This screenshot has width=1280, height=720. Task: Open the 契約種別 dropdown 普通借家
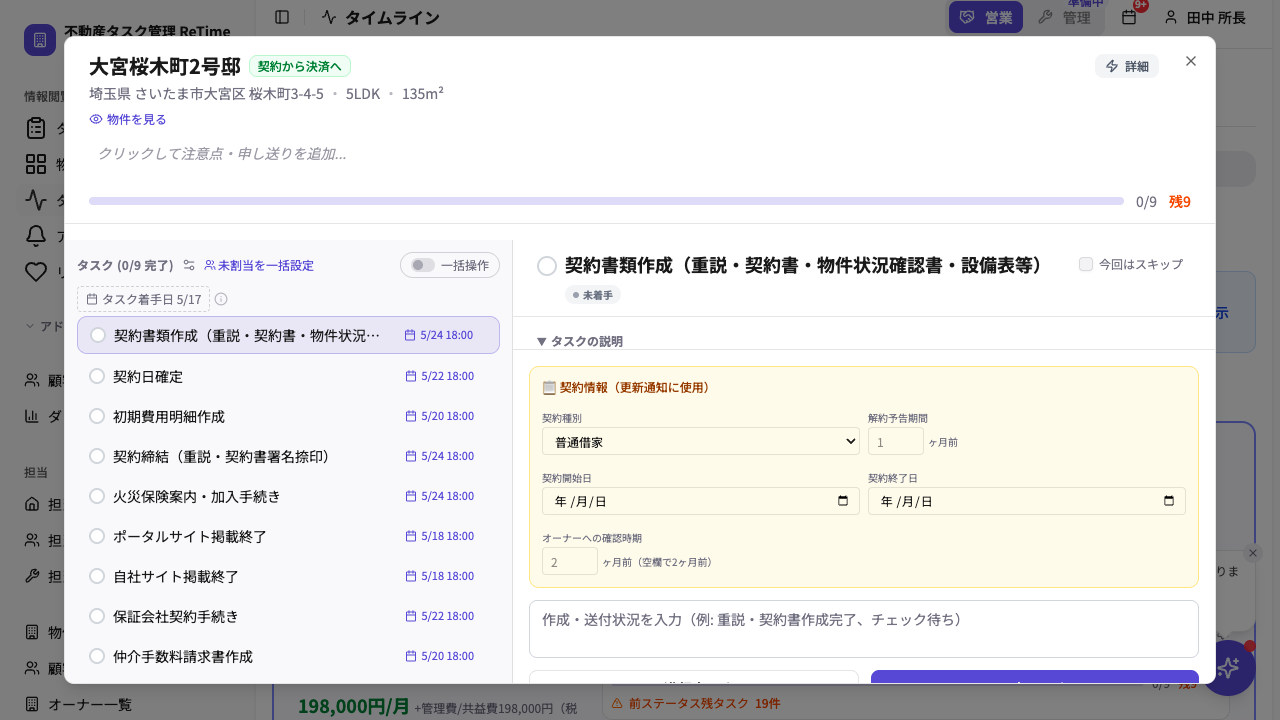(x=701, y=441)
